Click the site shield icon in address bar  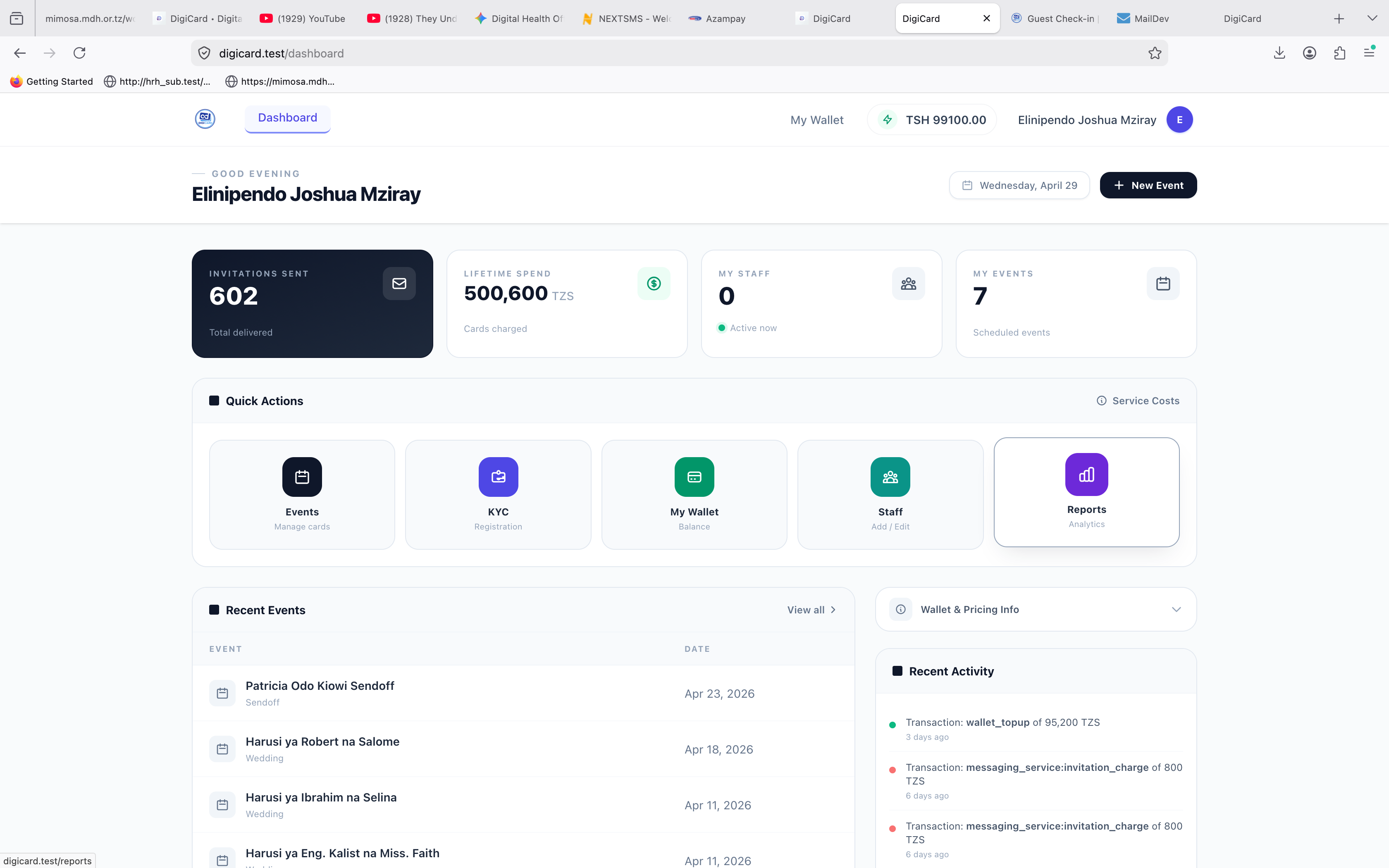(x=204, y=53)
